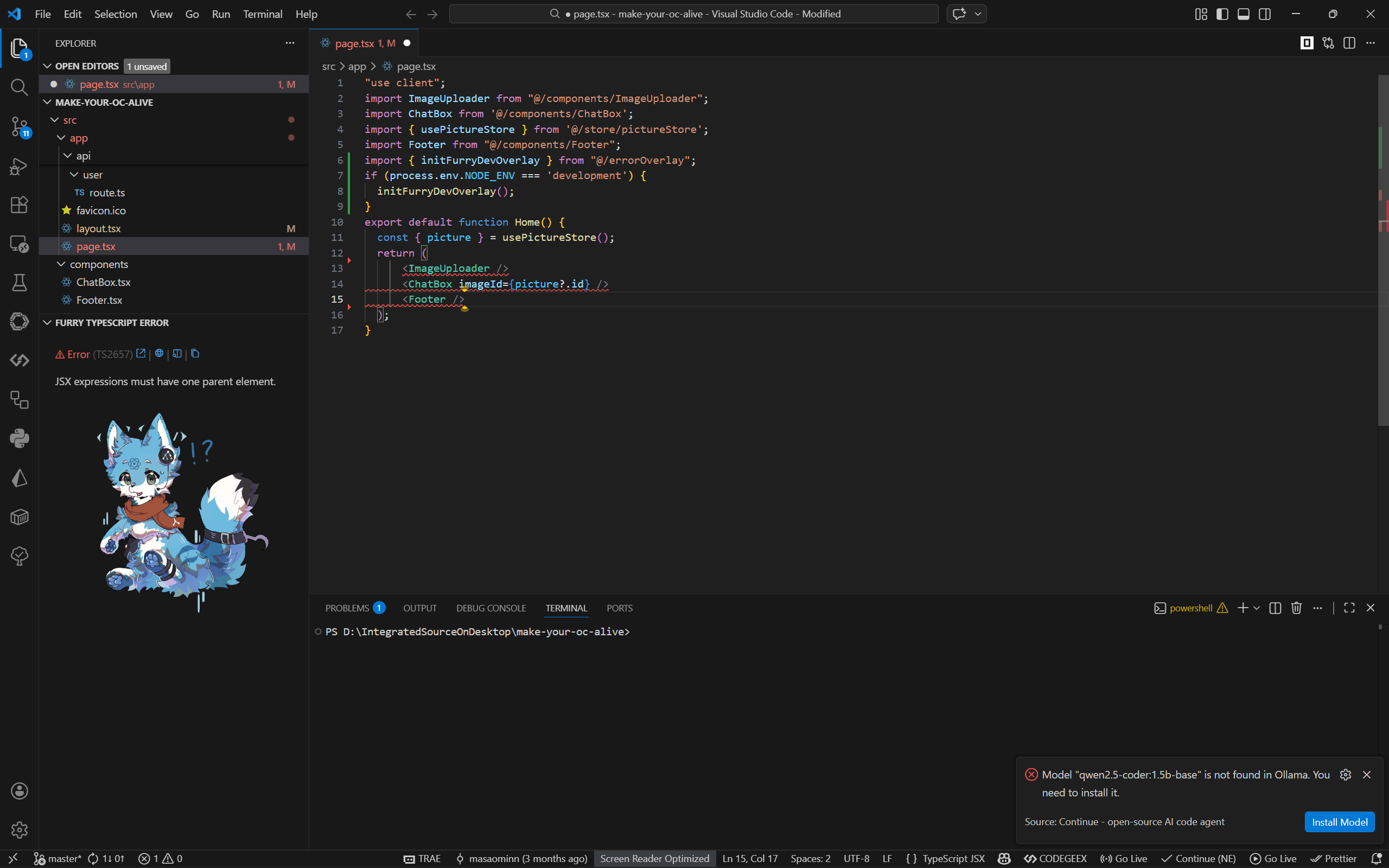Open the Testing flask icon
1389x868 pixels.
[x=19, y=283]
